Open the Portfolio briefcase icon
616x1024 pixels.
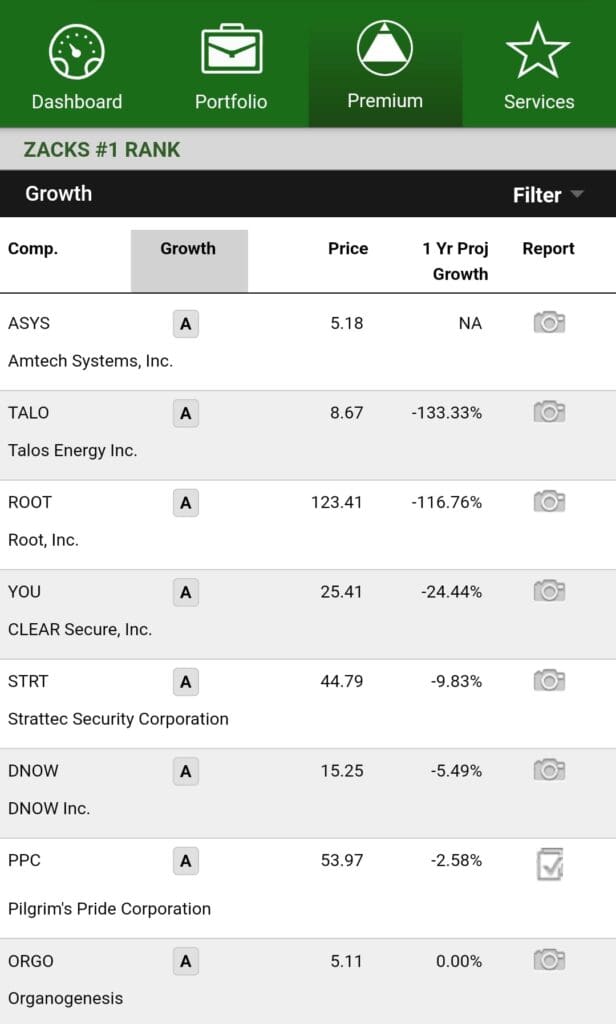(231, 47)
